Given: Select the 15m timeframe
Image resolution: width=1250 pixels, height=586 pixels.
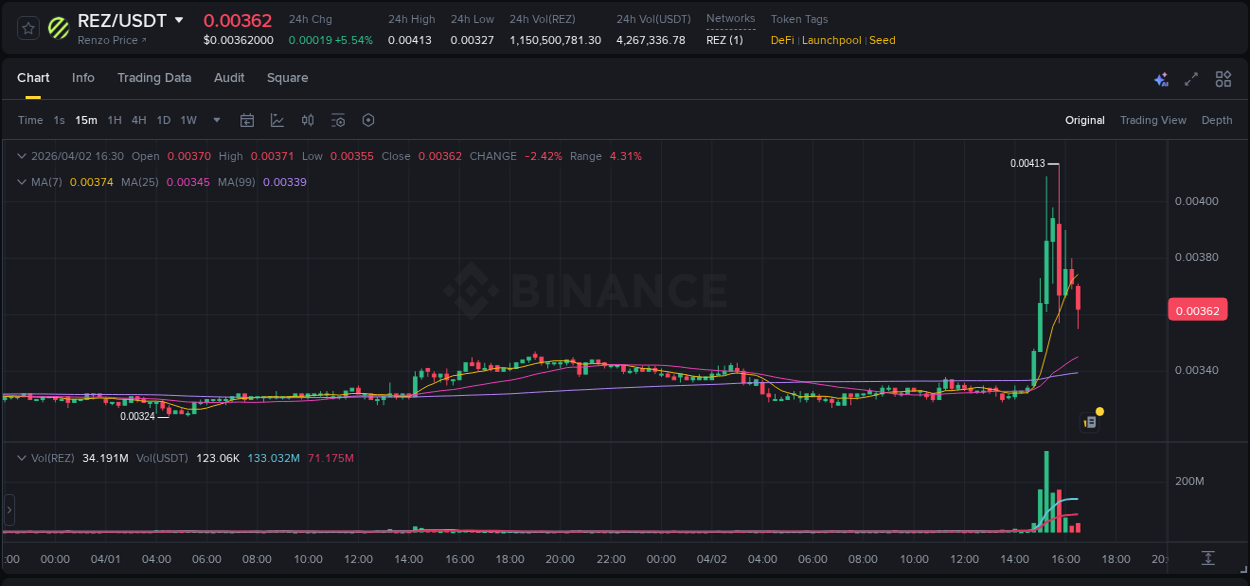Looking at the screenshot, I should (x=85, y=120).
